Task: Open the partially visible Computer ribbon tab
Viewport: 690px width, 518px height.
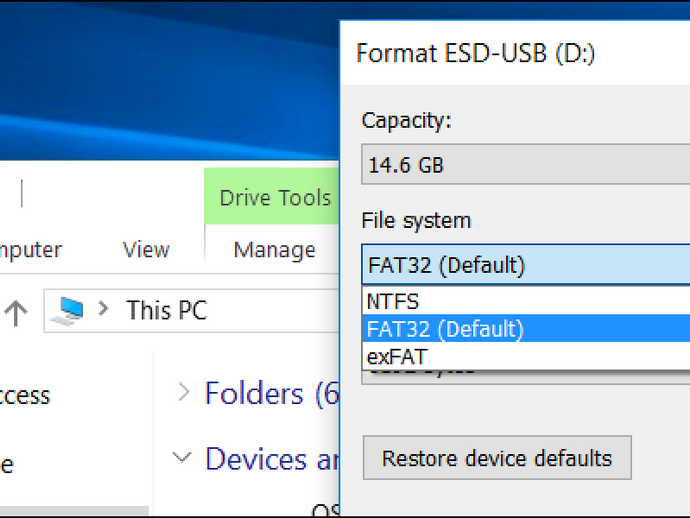Action: (x=31, y=250)
